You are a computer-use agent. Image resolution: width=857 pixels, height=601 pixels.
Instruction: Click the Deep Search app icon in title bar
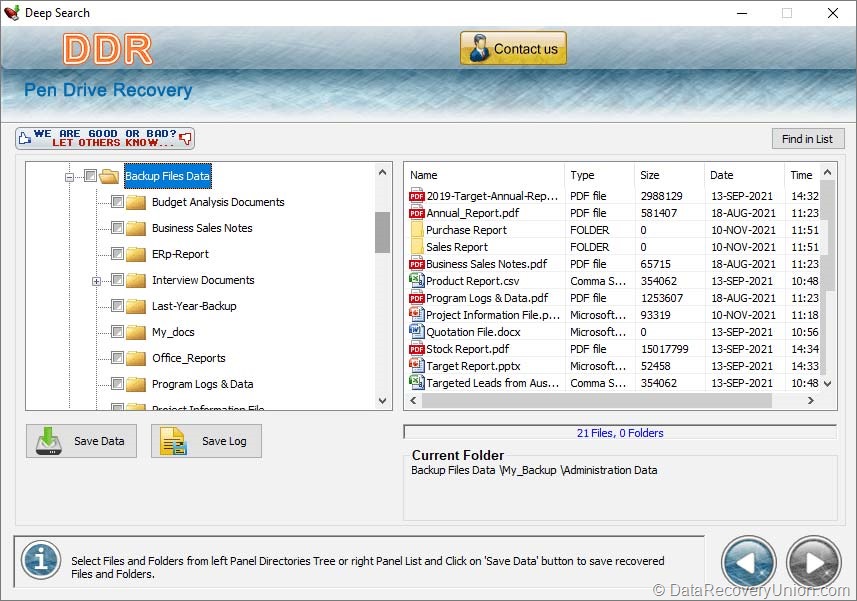(11, 13)
